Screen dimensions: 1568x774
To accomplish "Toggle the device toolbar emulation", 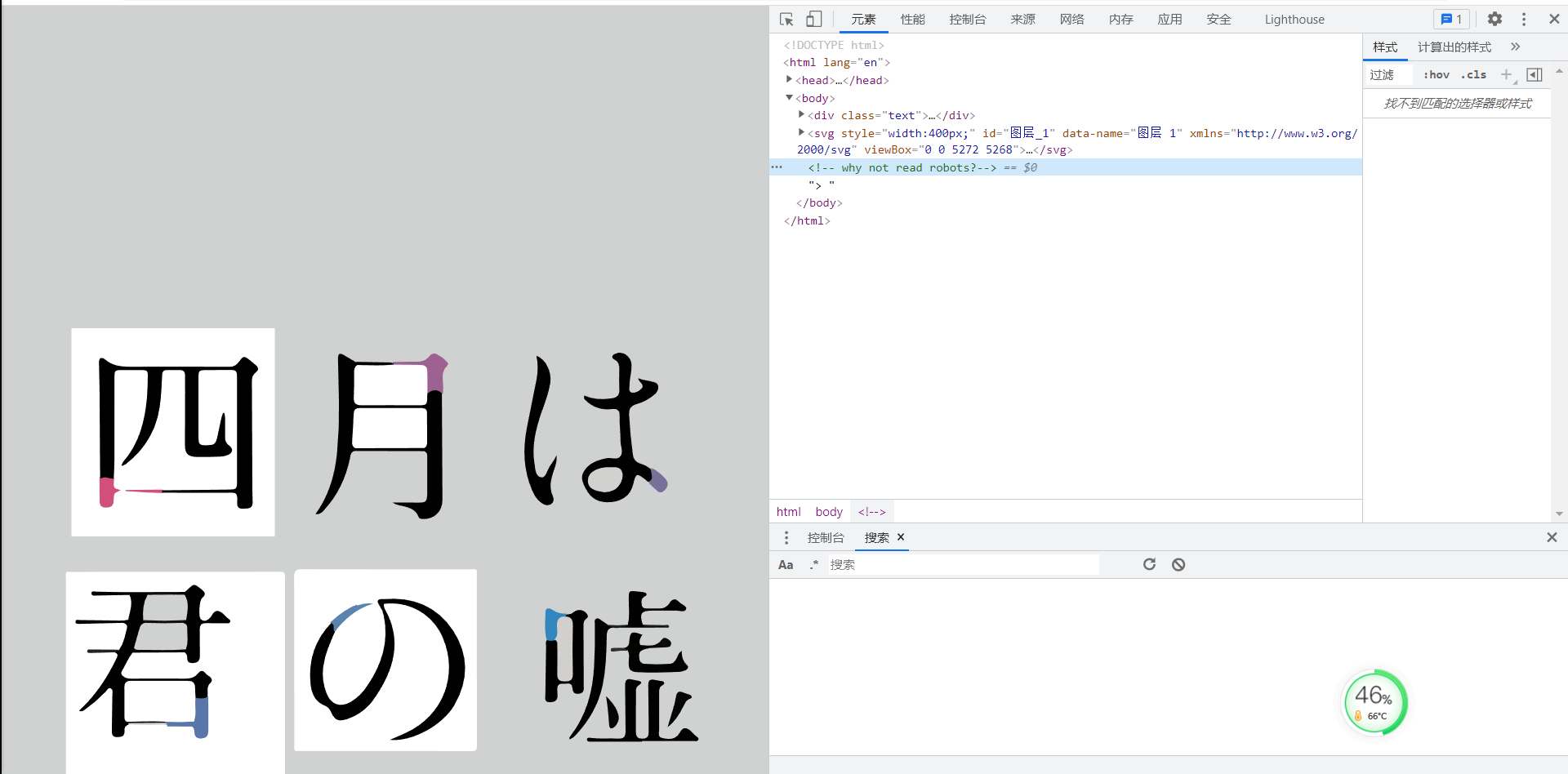I will [x=814, y=20].
